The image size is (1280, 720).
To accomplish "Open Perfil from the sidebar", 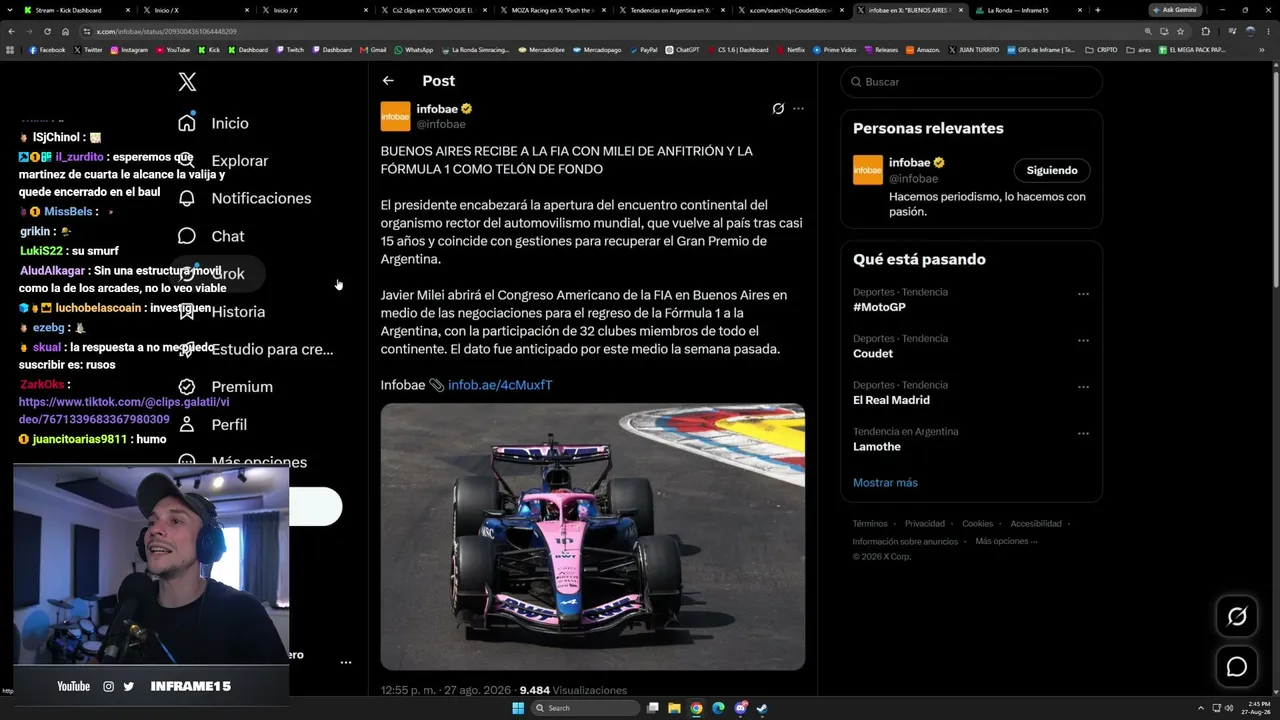I will (x=212, y=425).
